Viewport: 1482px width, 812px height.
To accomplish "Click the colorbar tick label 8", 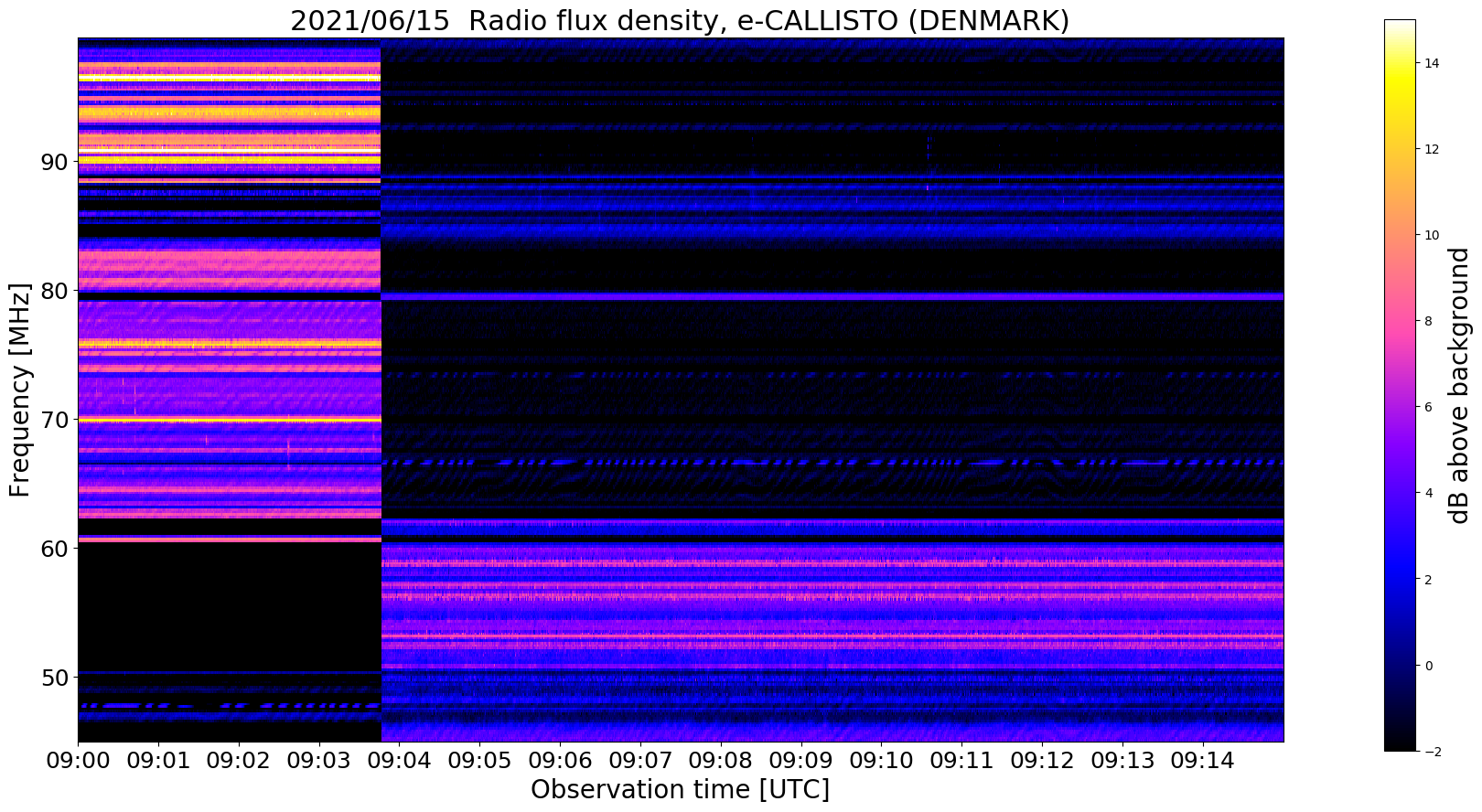I will [1427, 321].
